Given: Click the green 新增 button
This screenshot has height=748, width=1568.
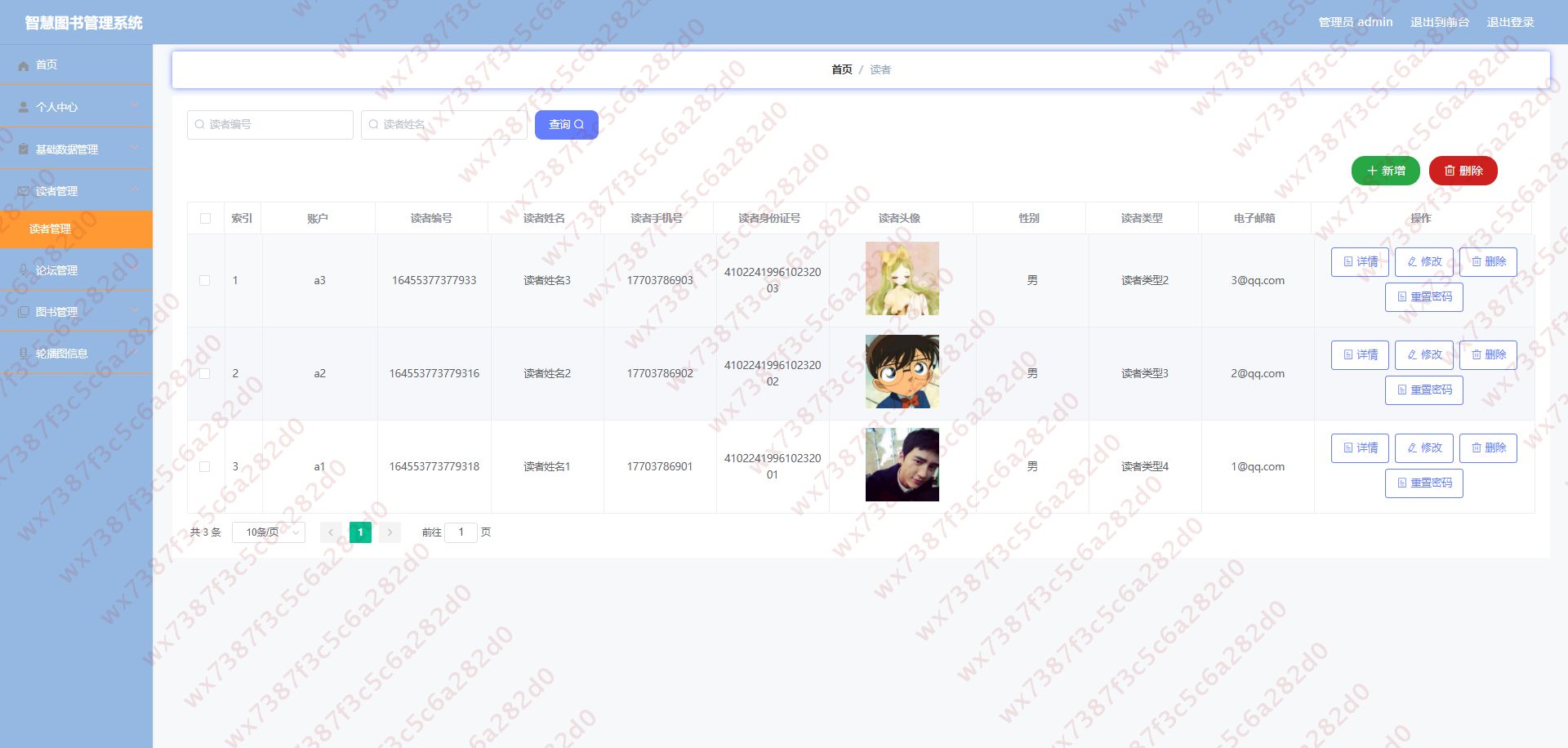Looking at the screenshot, I should click(x=1386, y=171).
